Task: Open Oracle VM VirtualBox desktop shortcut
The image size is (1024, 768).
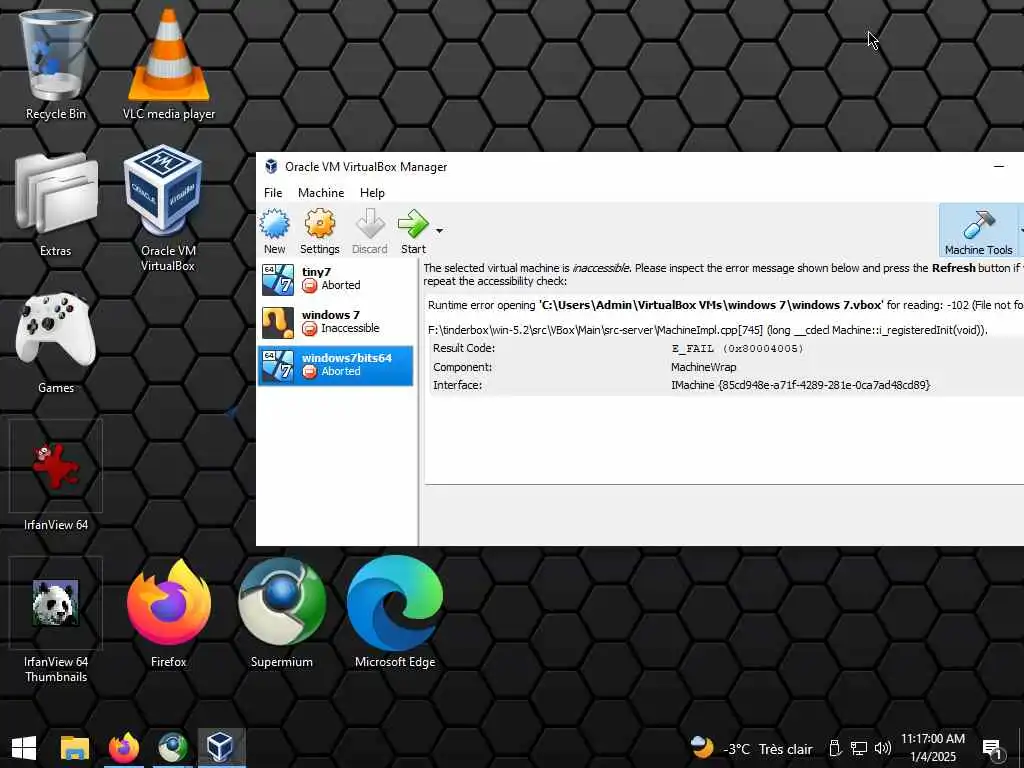Action: tap(168, 209)
